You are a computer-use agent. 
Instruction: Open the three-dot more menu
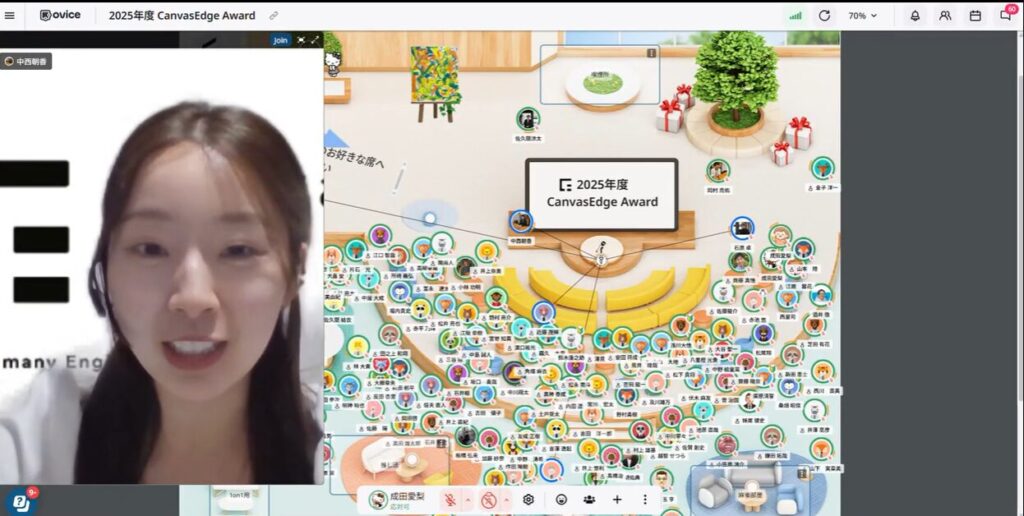(645, 500)
